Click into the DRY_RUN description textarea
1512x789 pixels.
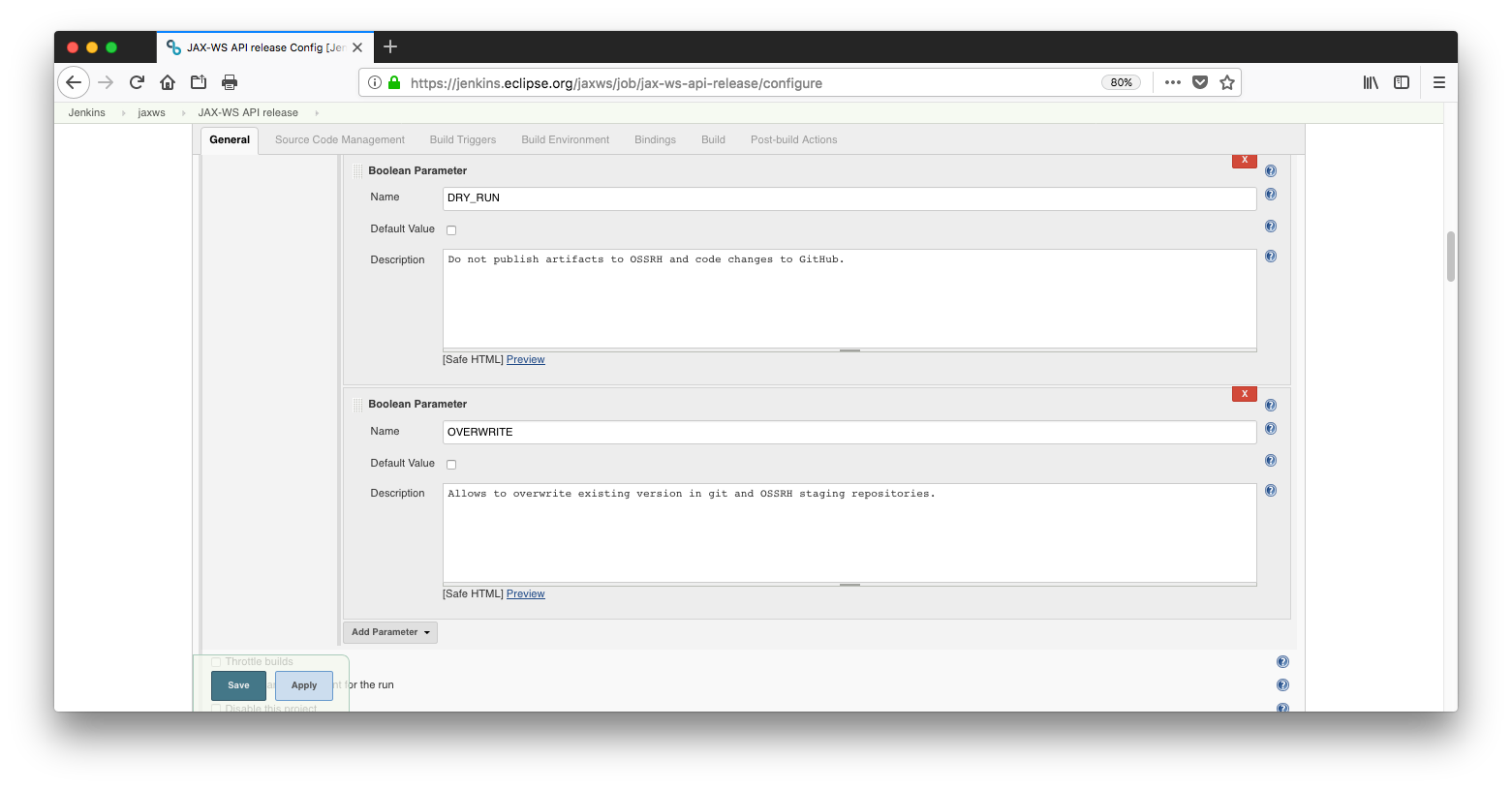pyautogui.click(x=849, y=298)
